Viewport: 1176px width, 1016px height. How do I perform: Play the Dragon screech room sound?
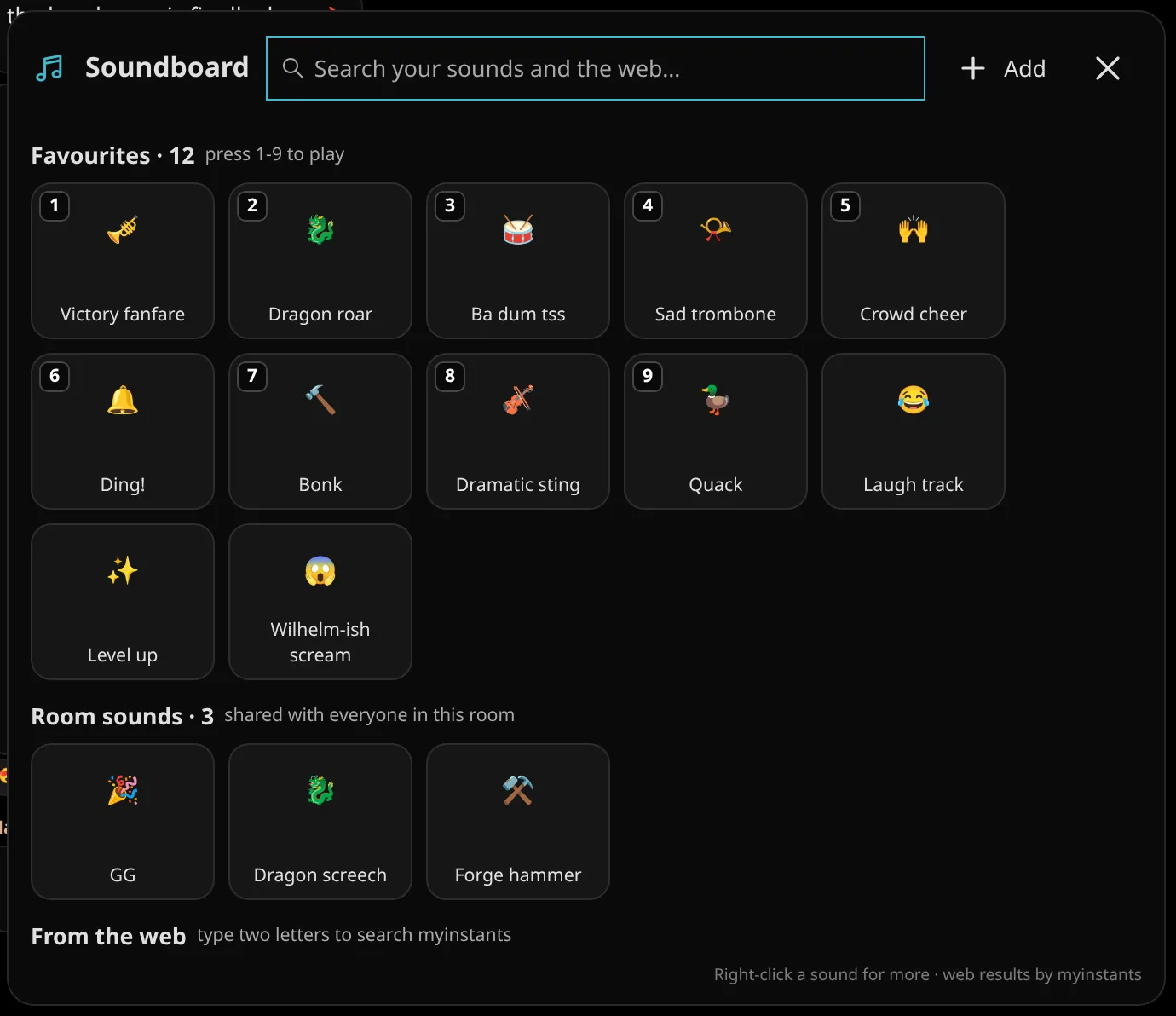pyautogui.click(x=320, y=822)
